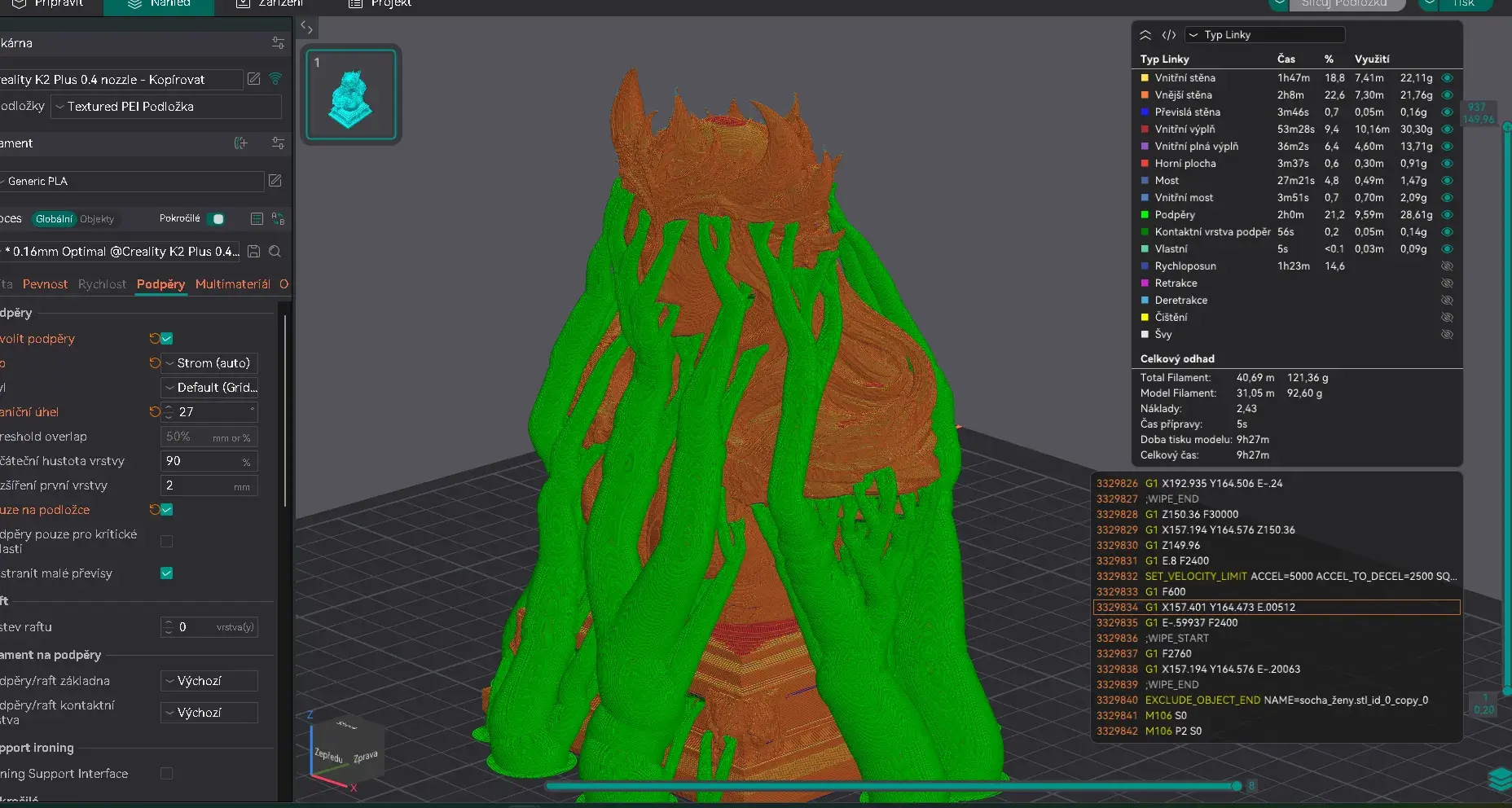Enable supports for critical regions only
The width and height of the screenshot is (1512, 808).
166,541
